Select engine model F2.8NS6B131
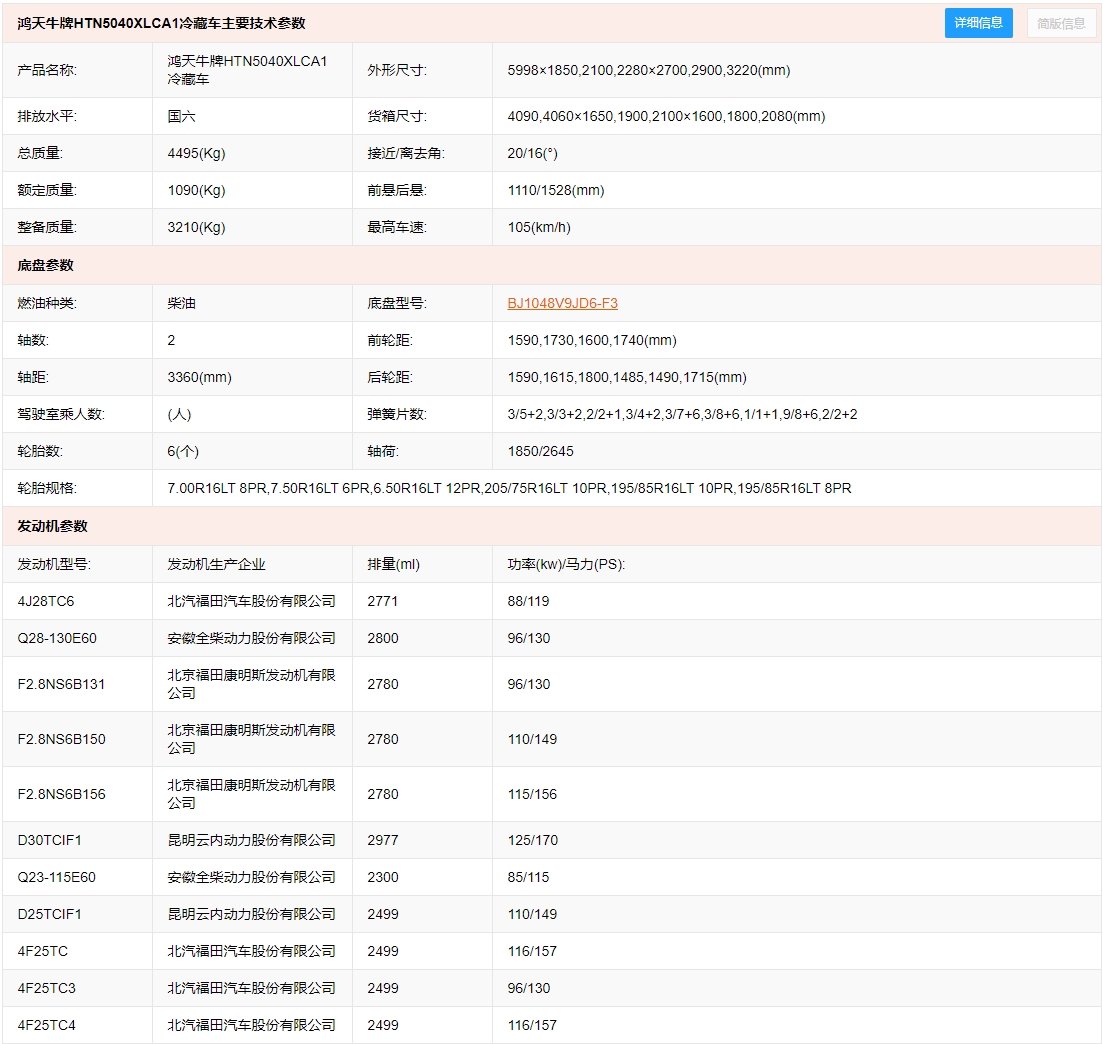This screenshot has height=1044, width=1103. pos(61,684)
